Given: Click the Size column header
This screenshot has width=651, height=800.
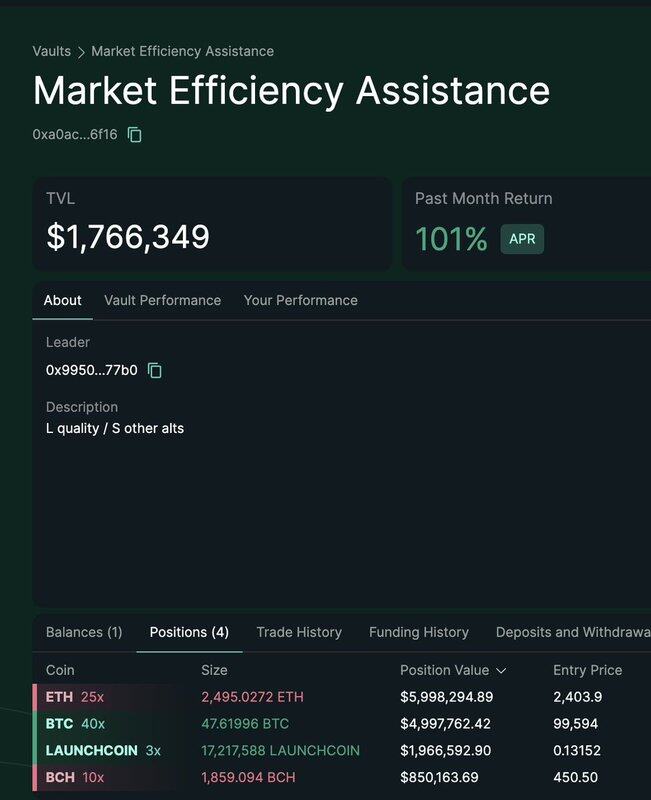Looking at the screenshot, I should click(x=214, y=670).
